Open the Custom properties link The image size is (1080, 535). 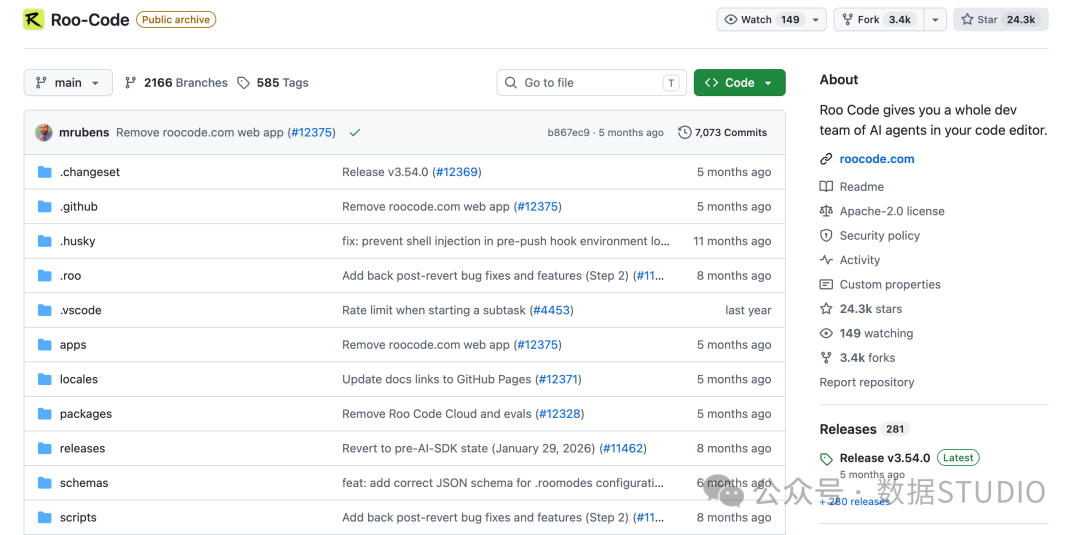890,284
